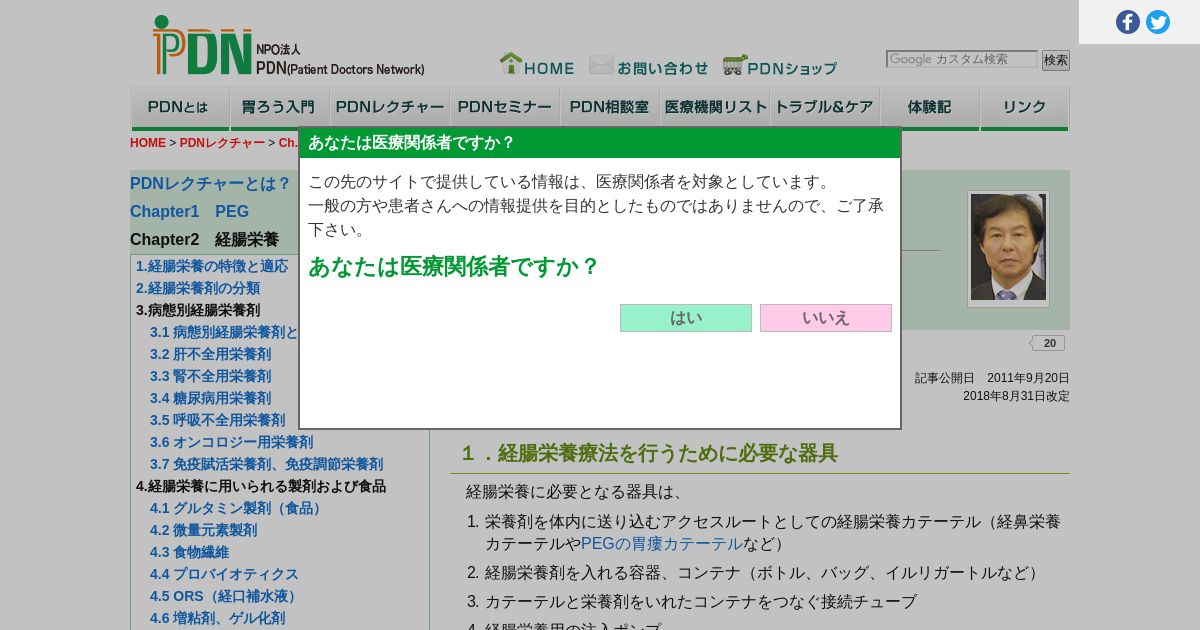Select Chapter2 経腸栄養 in sidebar
1200x630 pixels.
[x=204, y=239]
